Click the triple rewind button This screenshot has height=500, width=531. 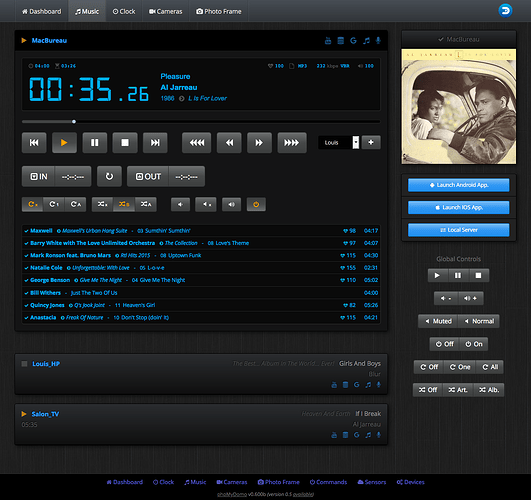pos(196,143)
